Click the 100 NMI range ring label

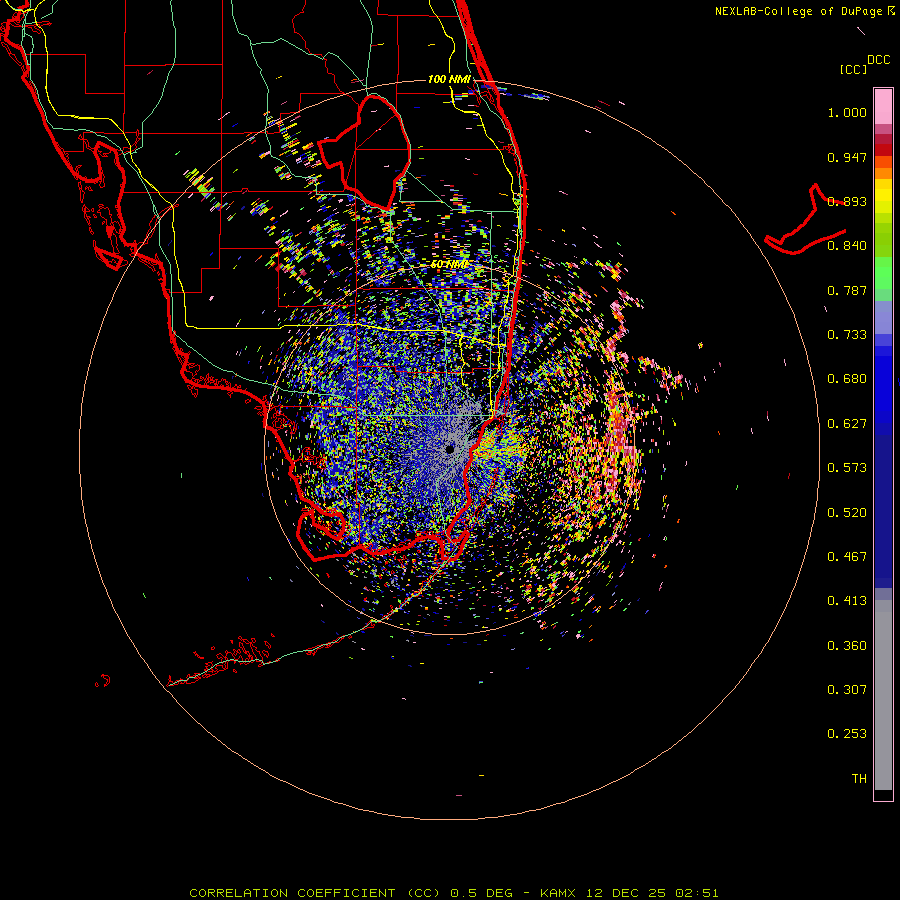(449, 79)
